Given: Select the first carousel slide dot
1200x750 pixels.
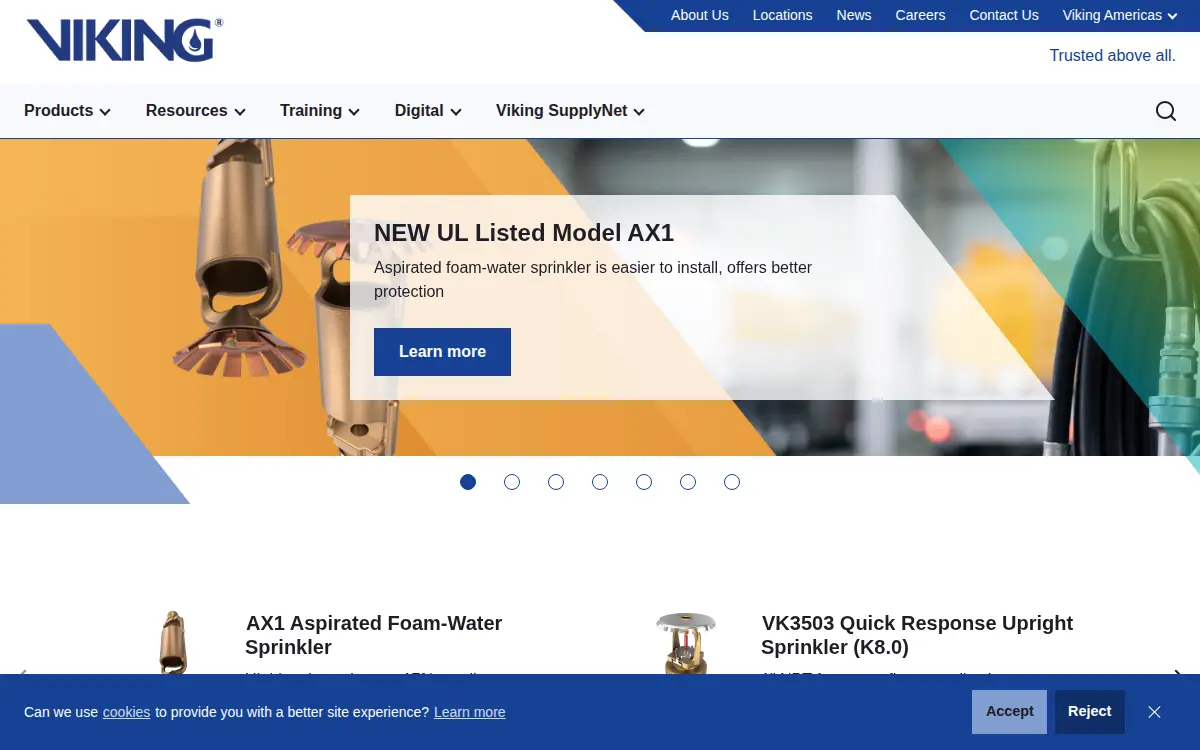Looking at the screenshot, I should click(x=468, y=482).
